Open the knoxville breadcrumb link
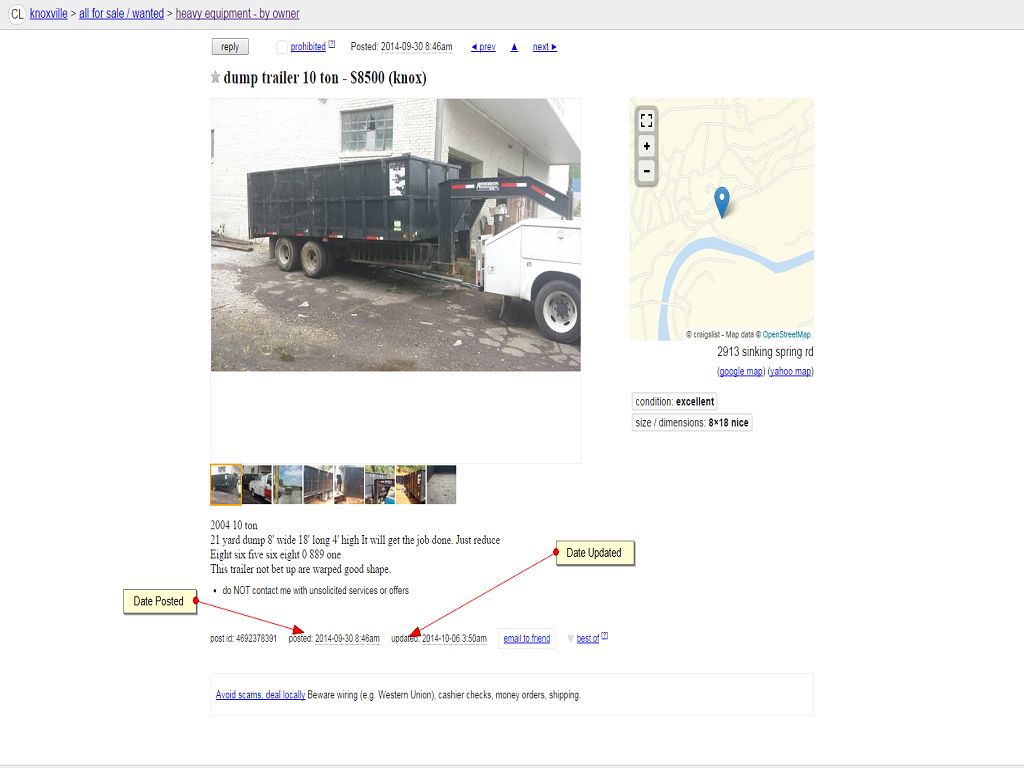Viewport: 1024px width, 768px height. tap(48, 14)
